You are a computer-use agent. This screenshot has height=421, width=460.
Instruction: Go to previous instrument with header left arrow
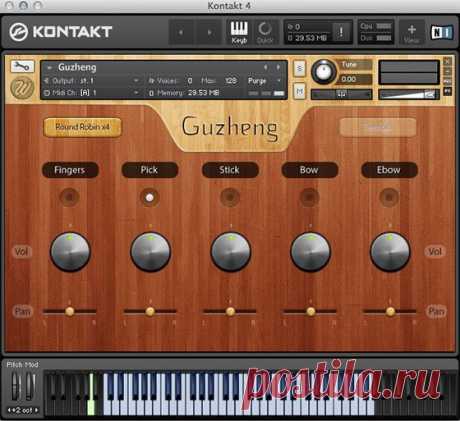(181, 32)
